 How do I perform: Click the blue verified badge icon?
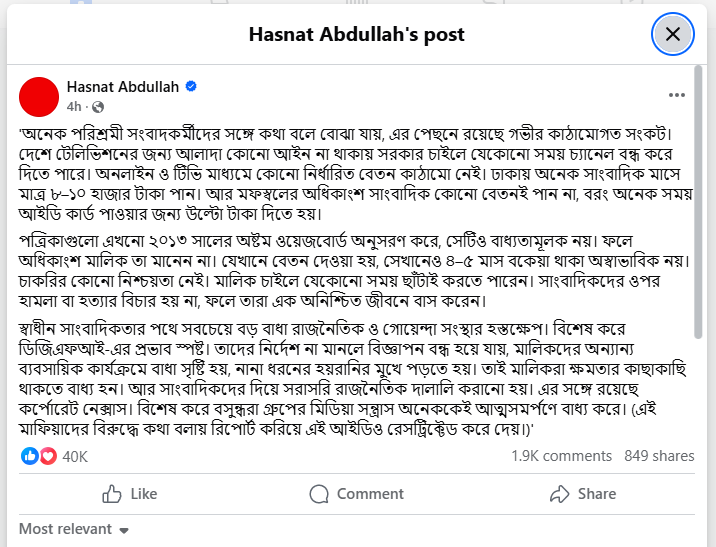click(191, 86)
